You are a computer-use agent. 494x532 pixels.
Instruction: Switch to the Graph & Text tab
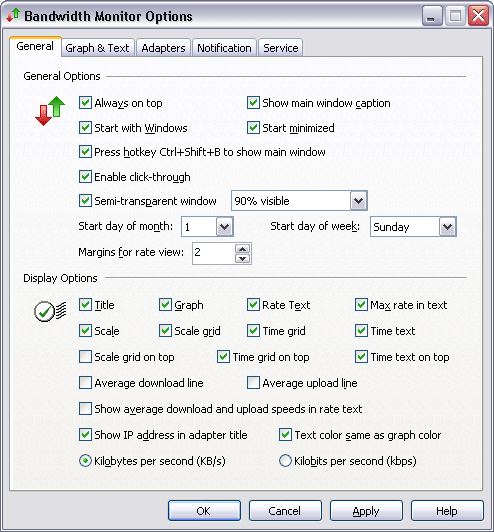[97, 48]
